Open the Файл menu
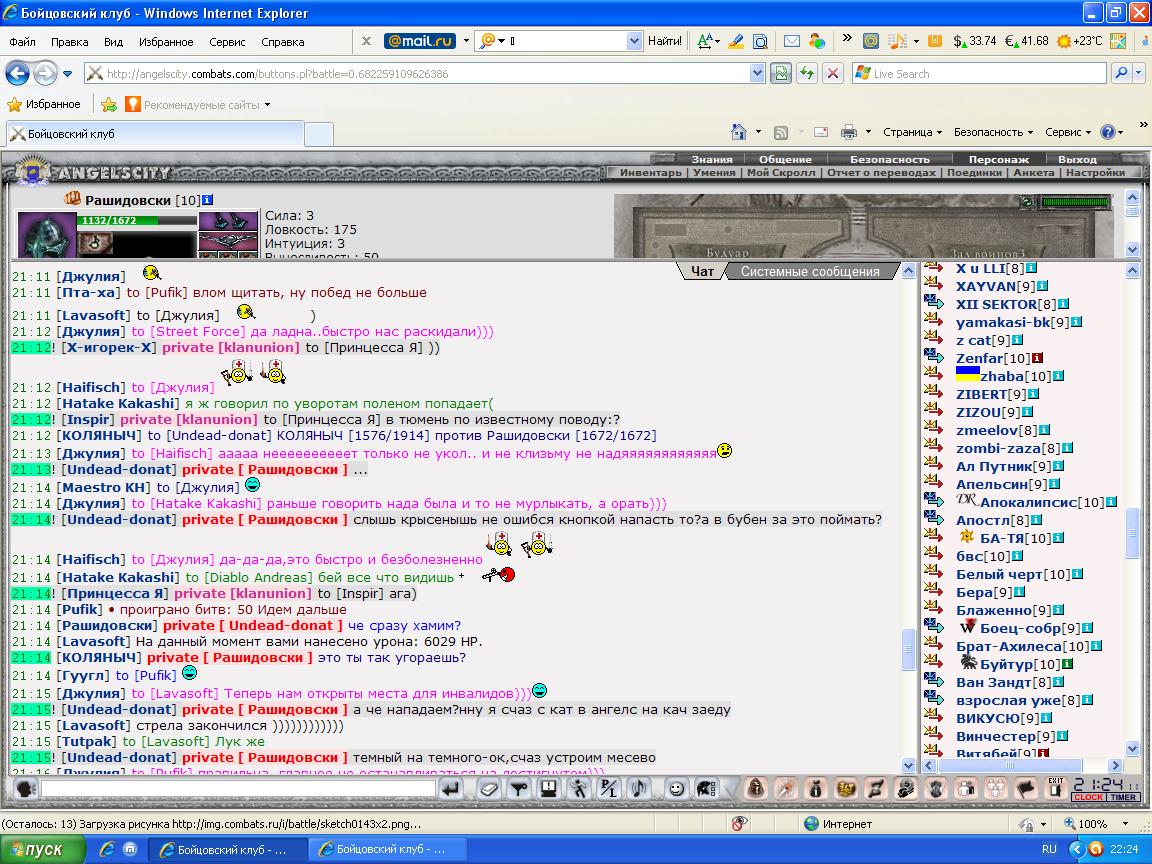Image resolution: width=1152 pixels, height=864 pixels. coord(22,42)
